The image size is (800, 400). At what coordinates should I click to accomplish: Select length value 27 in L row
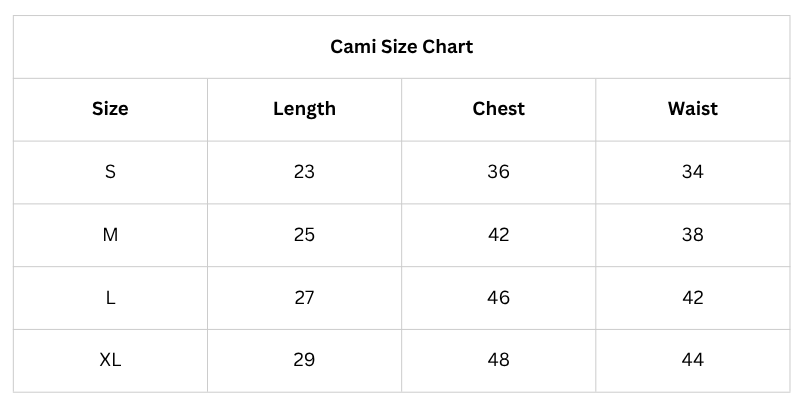(x=304, y=297)
